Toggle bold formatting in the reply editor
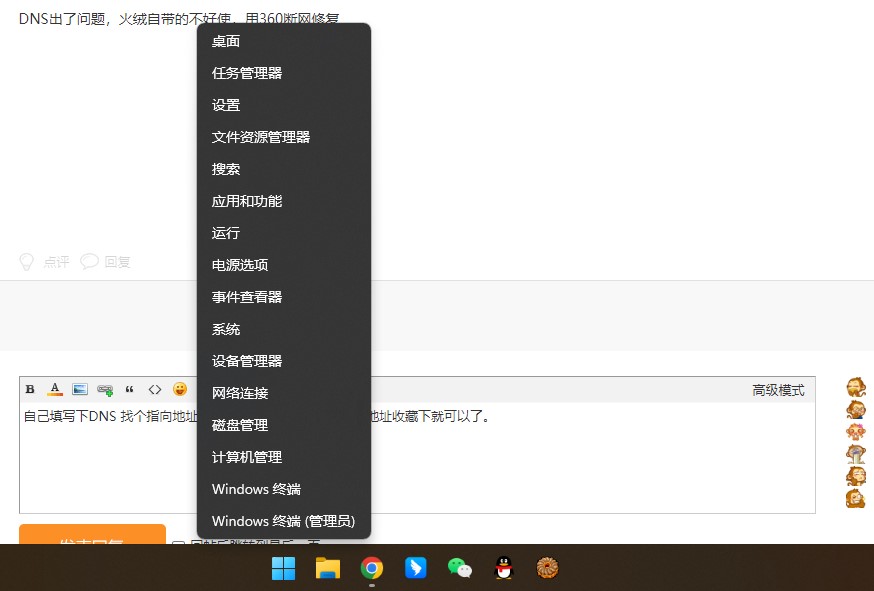 point(30,389)
